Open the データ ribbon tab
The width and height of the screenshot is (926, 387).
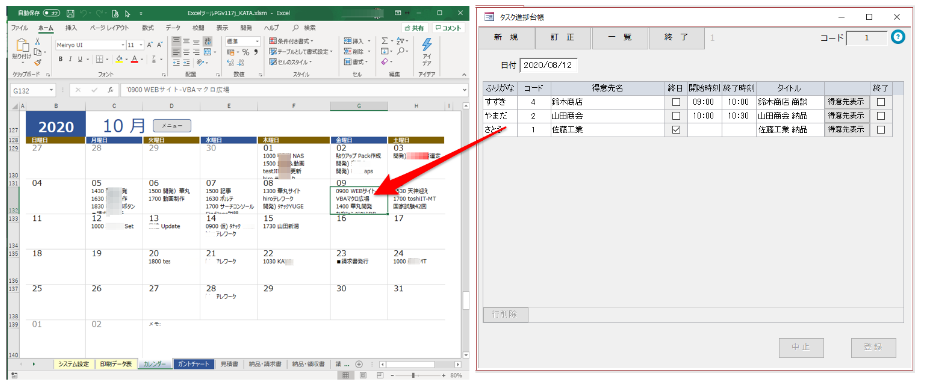(x=173, y=28)
